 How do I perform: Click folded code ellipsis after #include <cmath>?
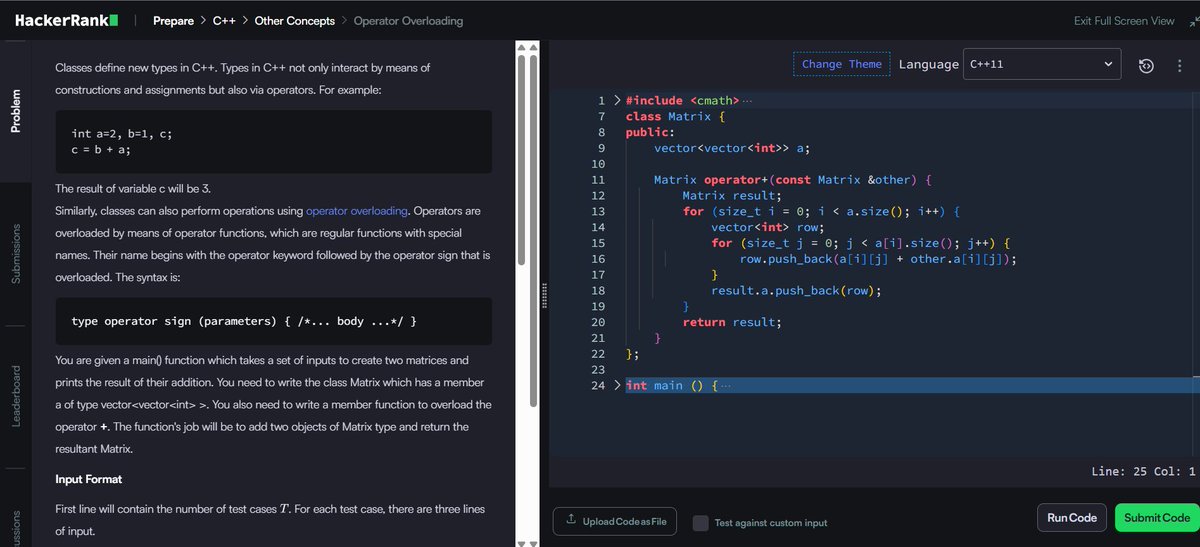point(748,100)
